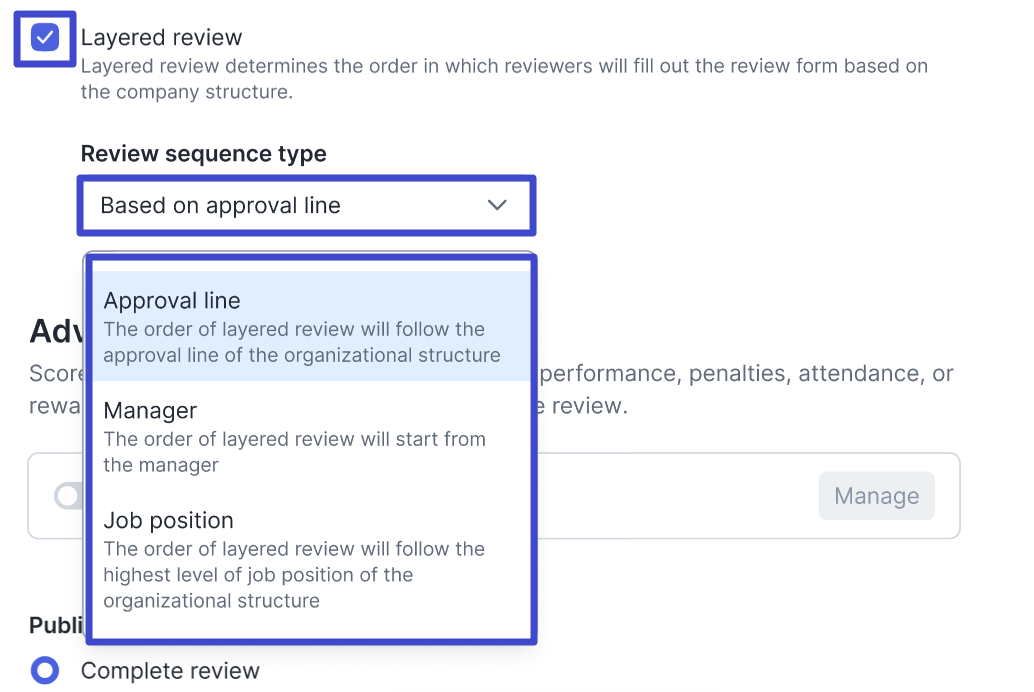Click the Review sequence type heading
The image size is (1034, 692).
[x=203, y=154]
